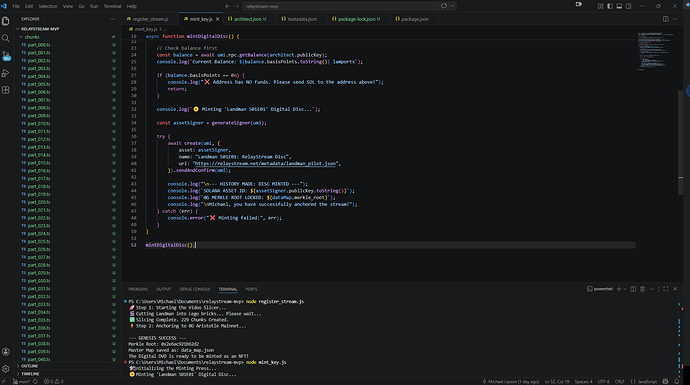Click new terminal plus icon
The width and height of the screenshot is (690, 385).
coord(619,289)
